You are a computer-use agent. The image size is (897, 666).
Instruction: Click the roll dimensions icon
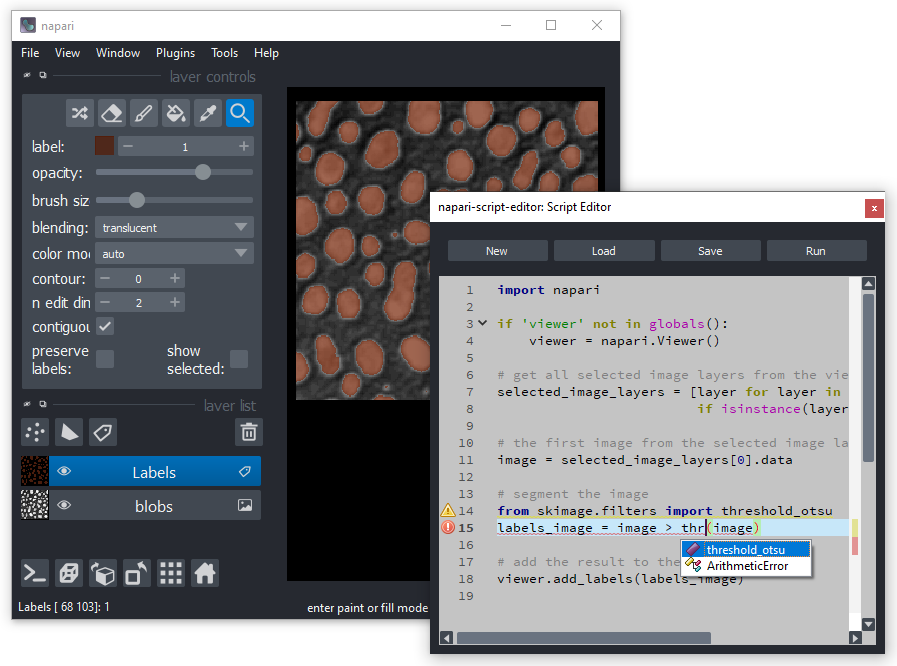point(103,573)
